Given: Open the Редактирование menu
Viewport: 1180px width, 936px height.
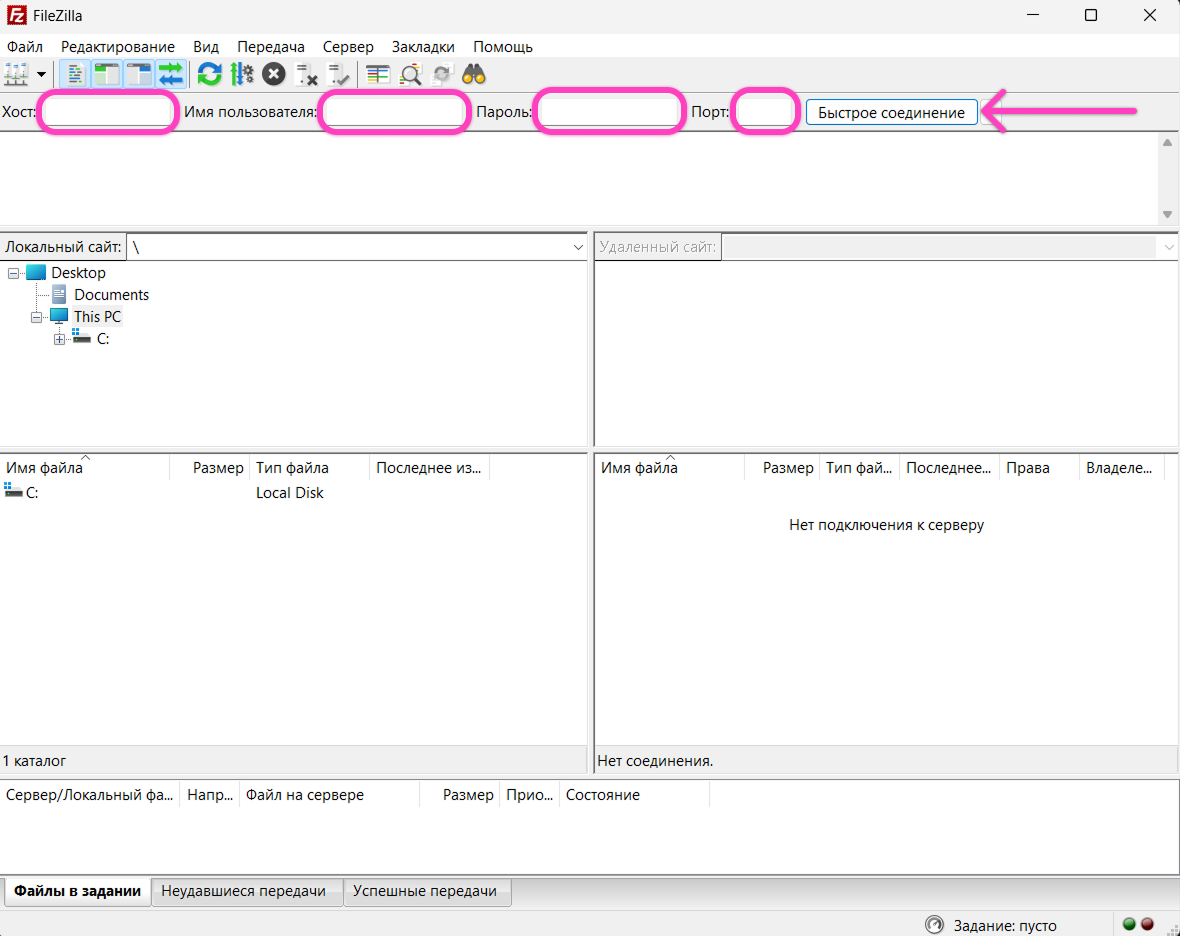Looking at the screenshot, I should tap(118, 47).
